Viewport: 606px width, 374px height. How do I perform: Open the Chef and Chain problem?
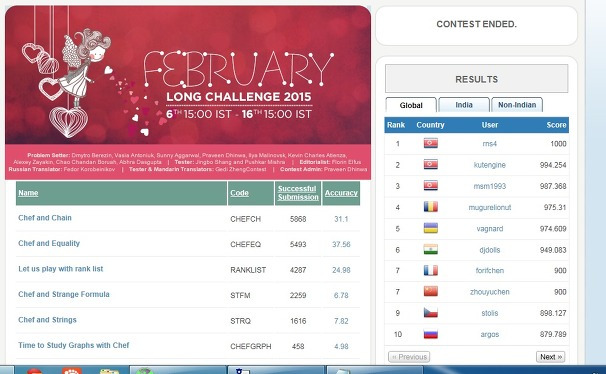(x=45, y=218)
